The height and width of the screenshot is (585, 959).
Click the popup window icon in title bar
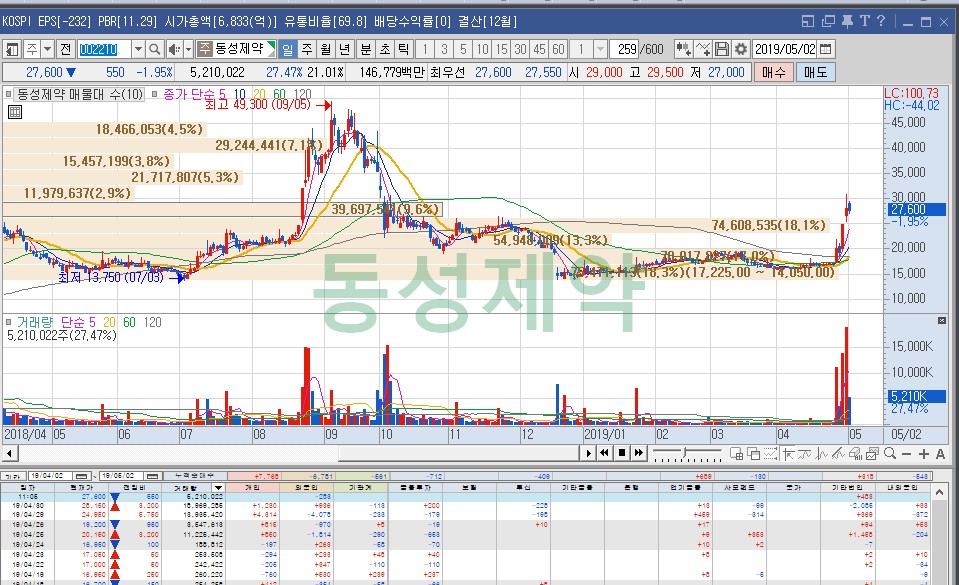(808, 21)
